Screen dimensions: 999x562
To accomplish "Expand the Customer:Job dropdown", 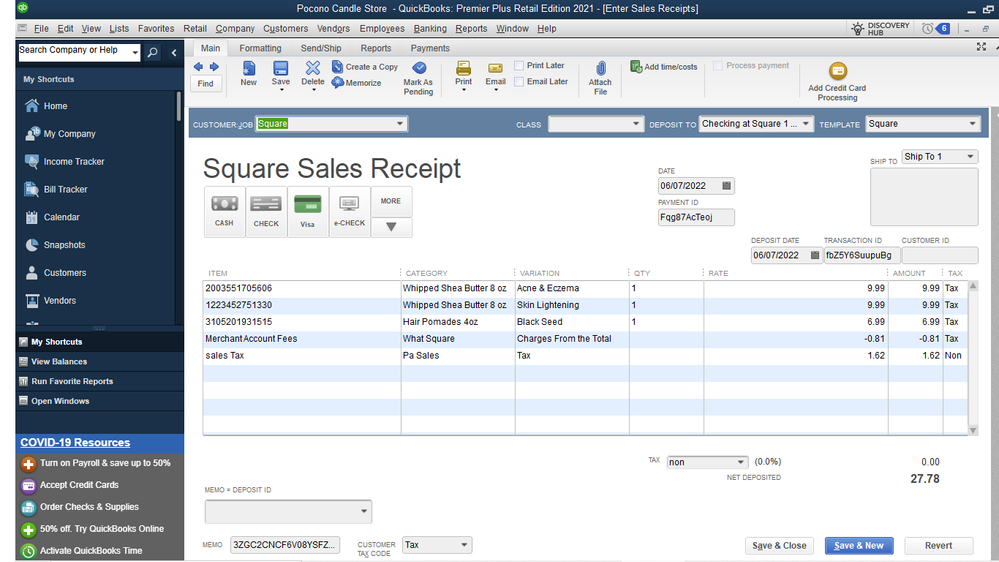I will click(x=400, y=124).
